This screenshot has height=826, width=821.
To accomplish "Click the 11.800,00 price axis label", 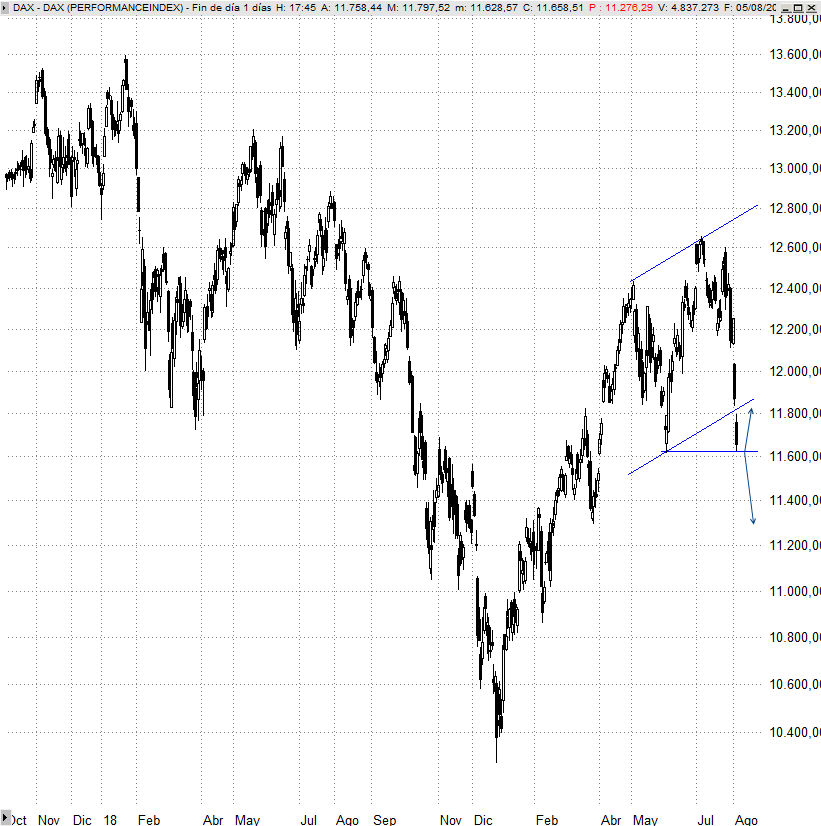I will point(794,413).
